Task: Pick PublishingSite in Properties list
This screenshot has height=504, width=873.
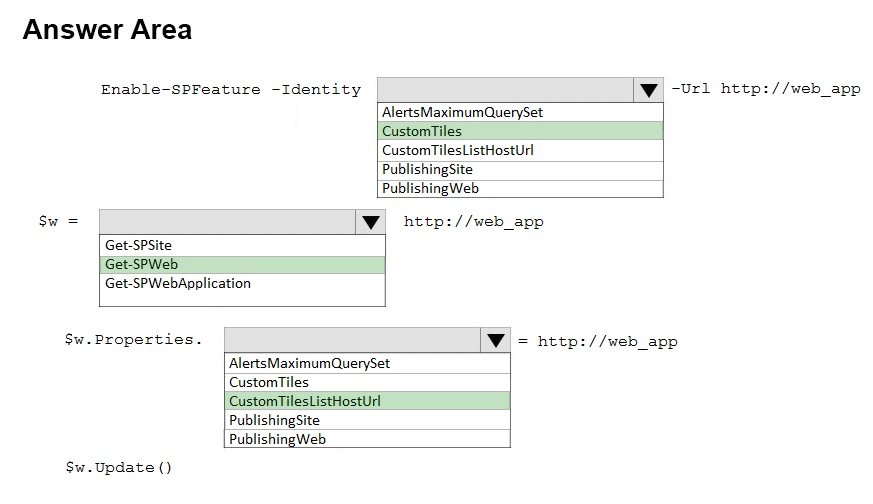Action: click(367, 420)
